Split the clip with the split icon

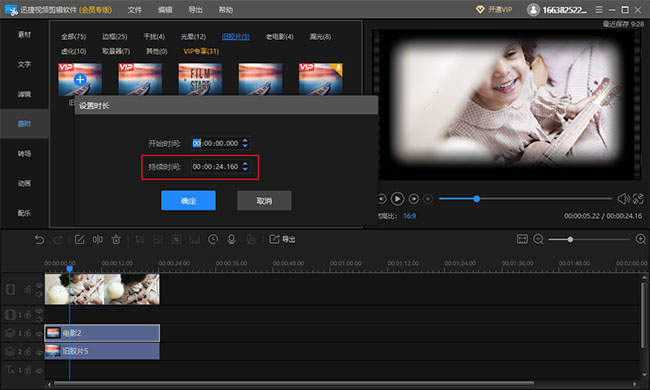(x=98, y=240)
